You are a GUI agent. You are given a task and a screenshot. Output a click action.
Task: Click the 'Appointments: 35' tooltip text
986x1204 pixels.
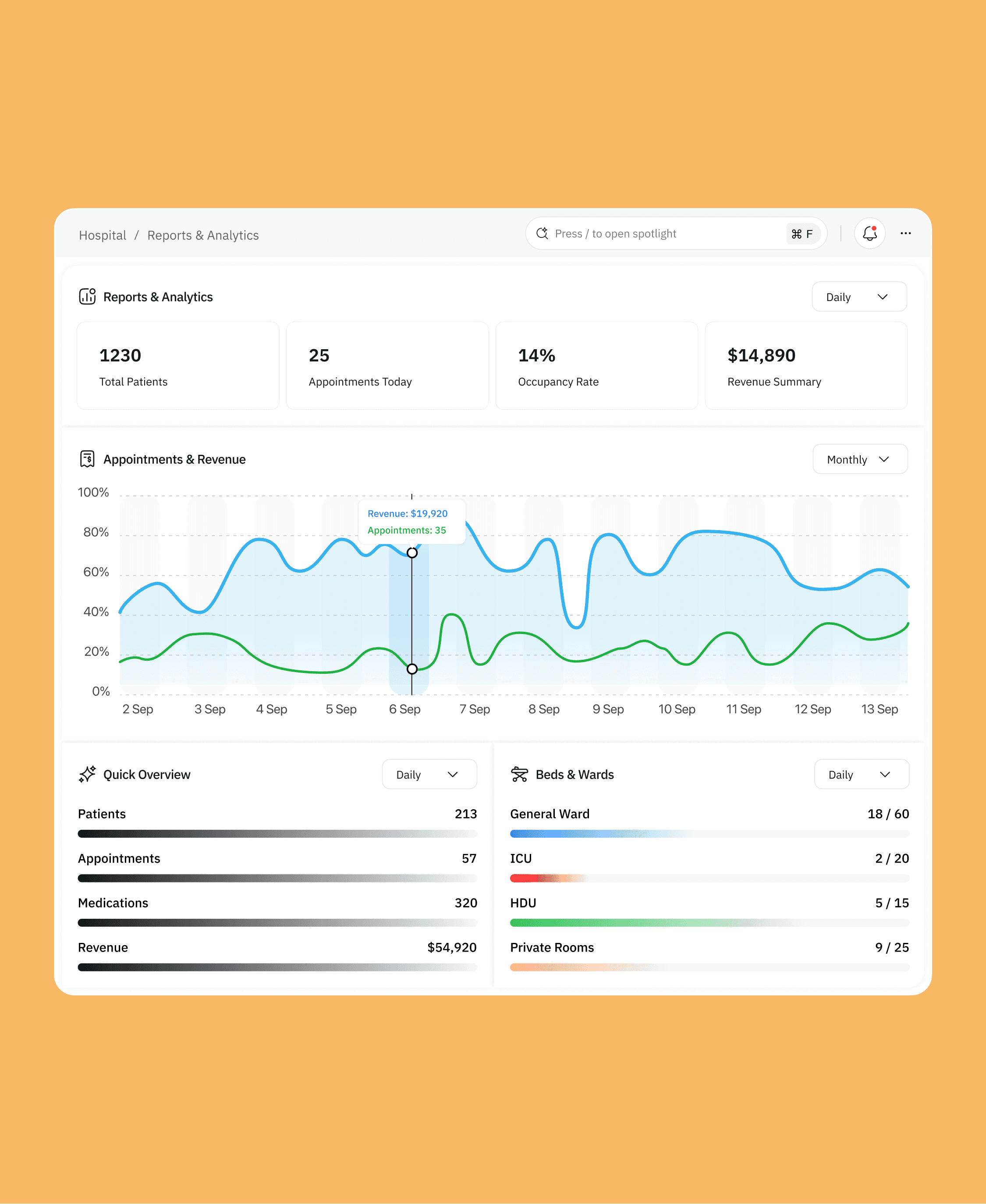407,530
